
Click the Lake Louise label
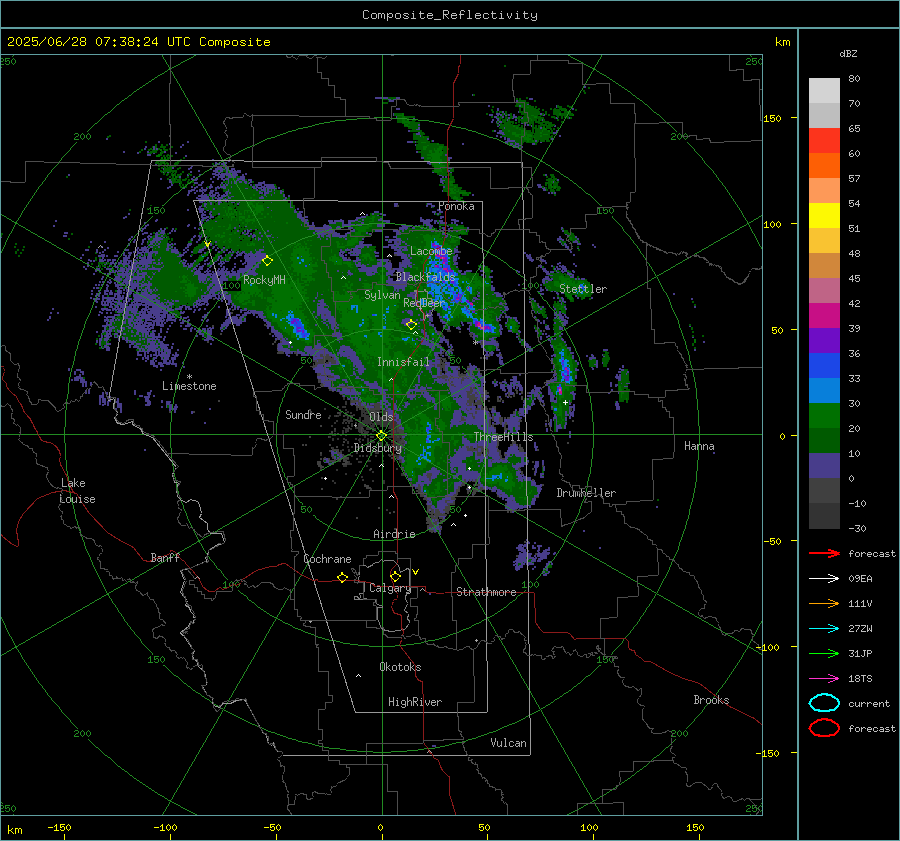77,491
